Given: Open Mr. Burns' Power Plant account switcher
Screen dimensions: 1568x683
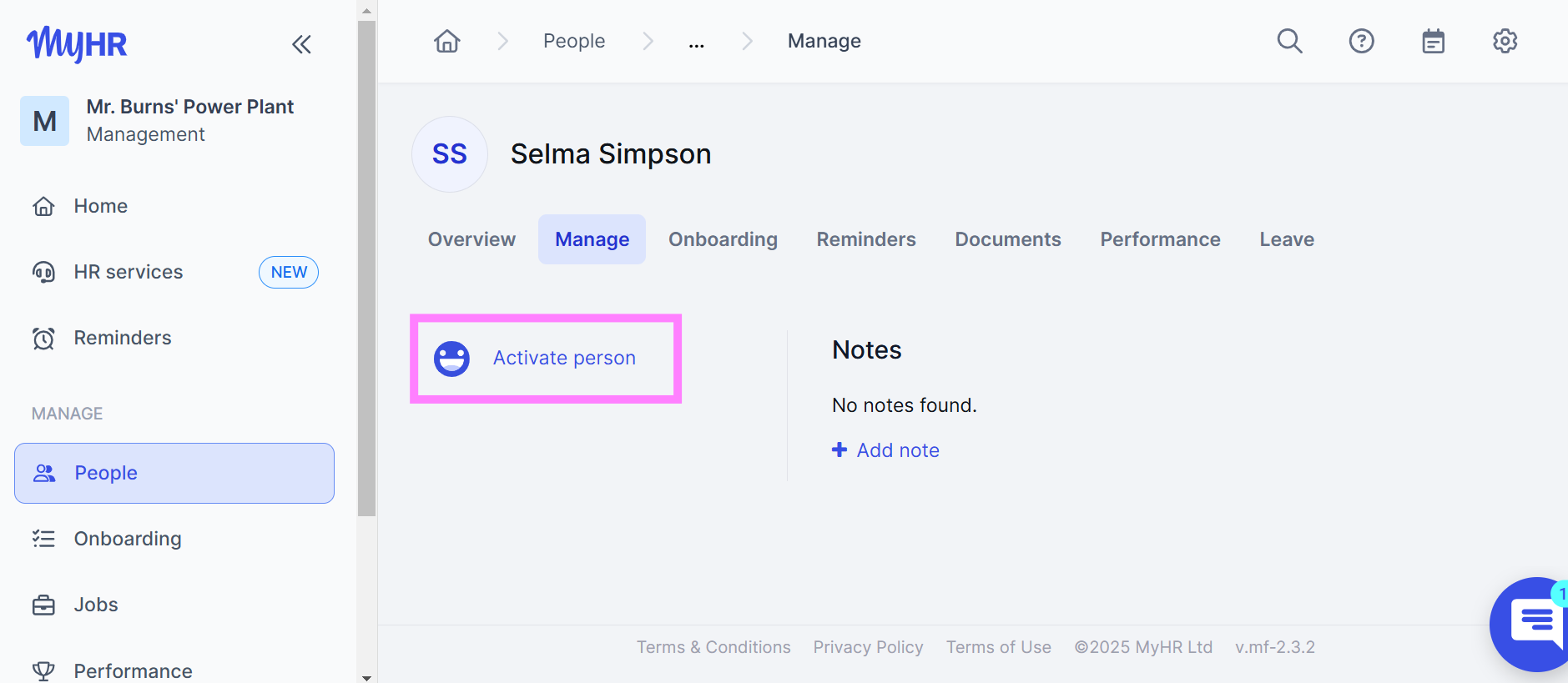Looking at the screenshot, I should [167, 121].
